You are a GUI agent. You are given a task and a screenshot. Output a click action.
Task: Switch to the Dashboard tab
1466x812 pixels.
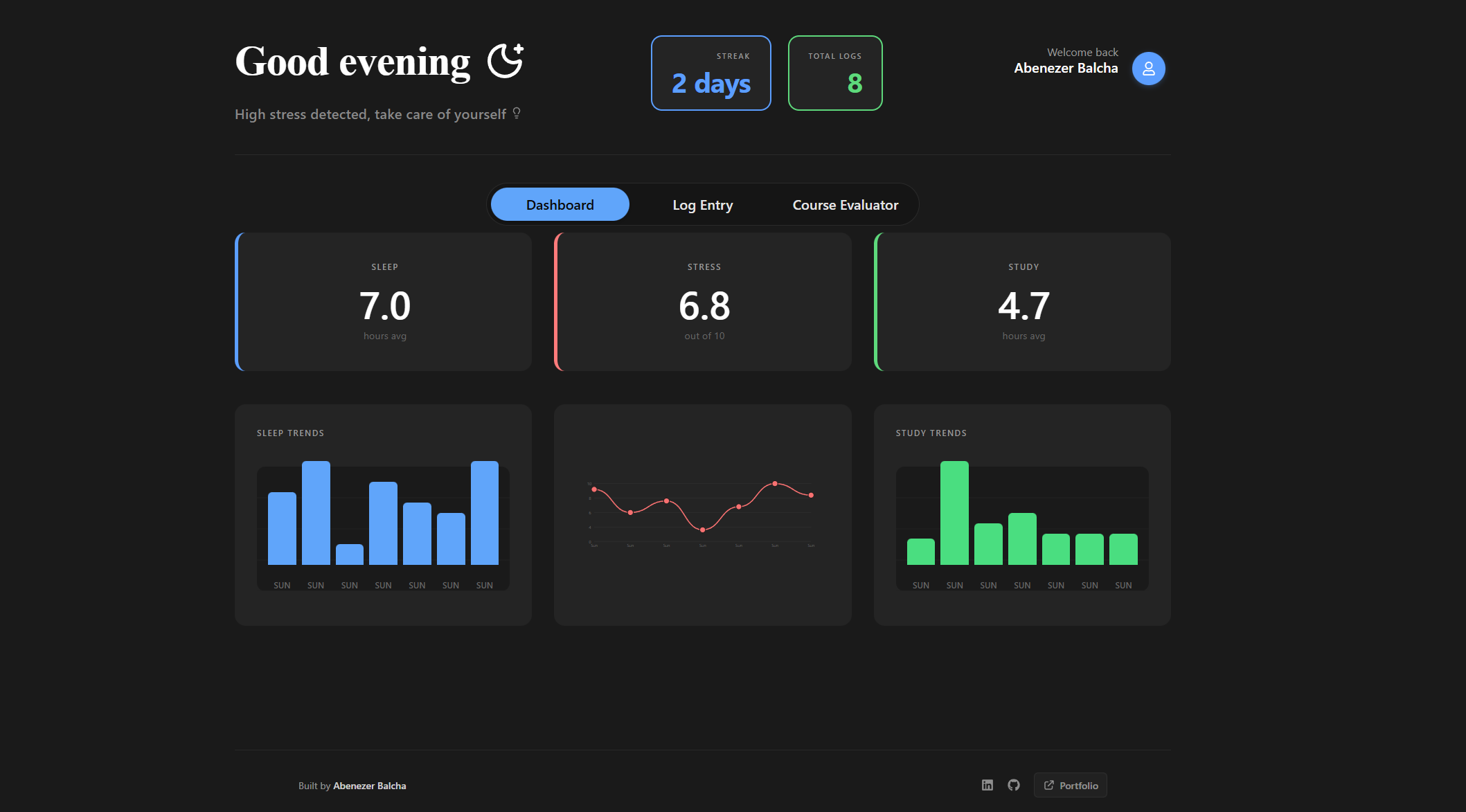560,204
